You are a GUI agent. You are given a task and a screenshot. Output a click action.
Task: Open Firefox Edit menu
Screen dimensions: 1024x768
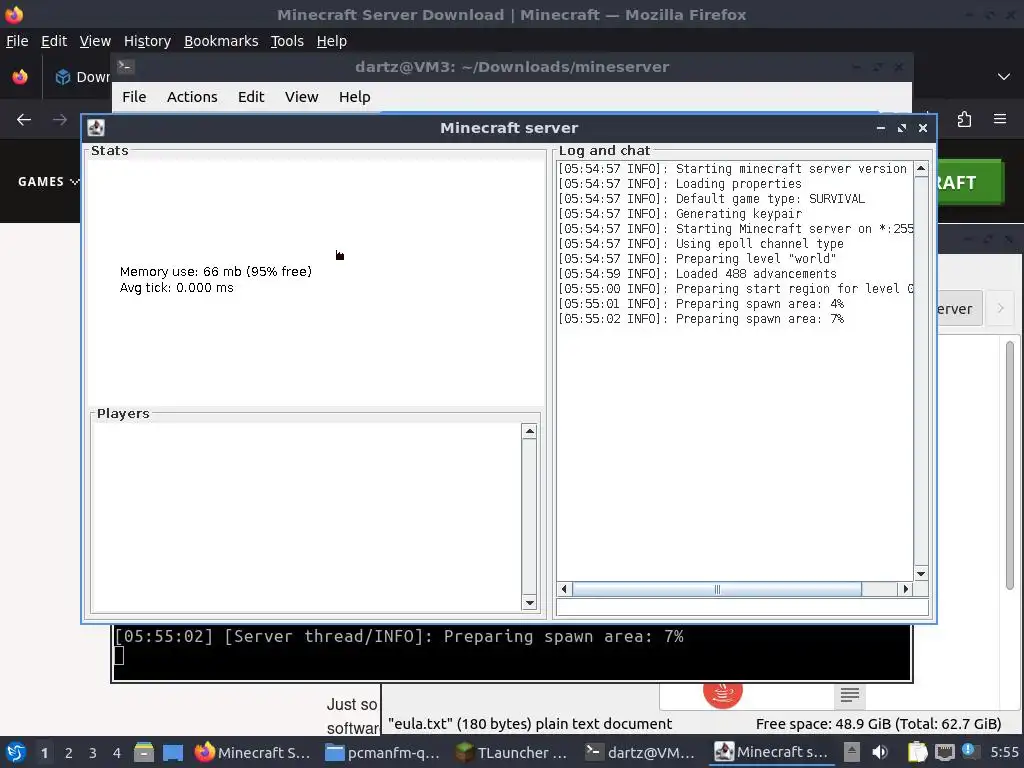click(x=54, y=41)
